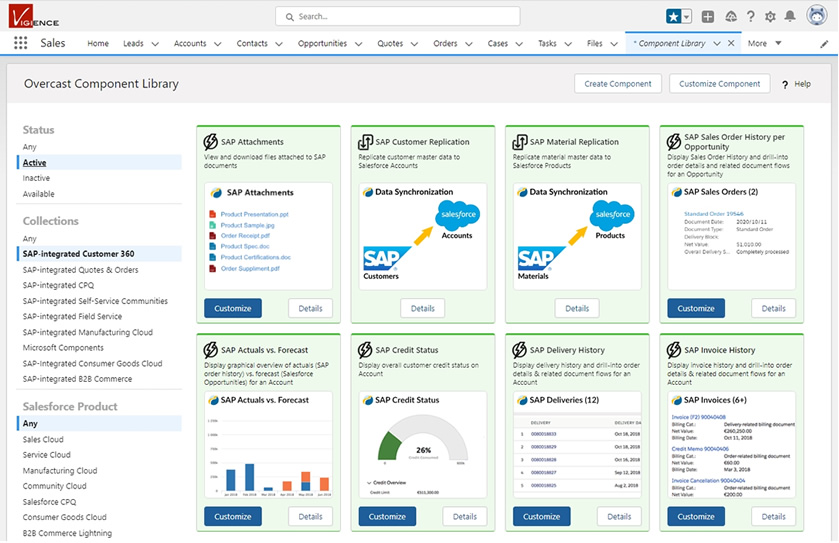Expand the Cases tab dropdown chevron
The width and height of the screenshot is (839, 543).
519,44
